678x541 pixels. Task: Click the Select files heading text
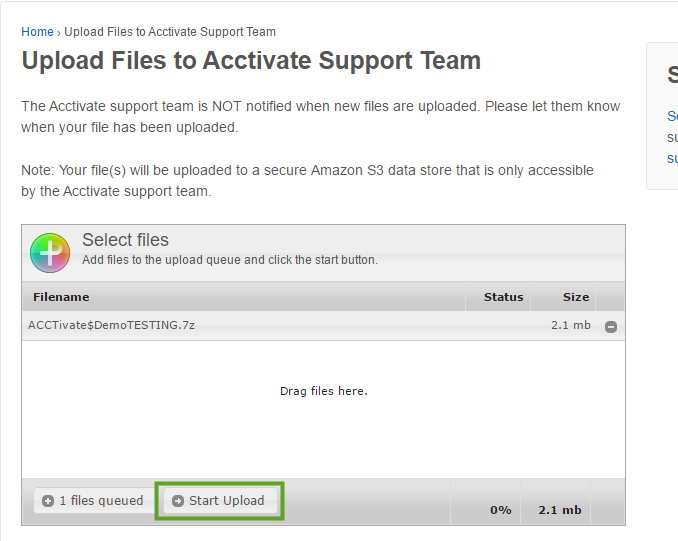pos(125,240)
